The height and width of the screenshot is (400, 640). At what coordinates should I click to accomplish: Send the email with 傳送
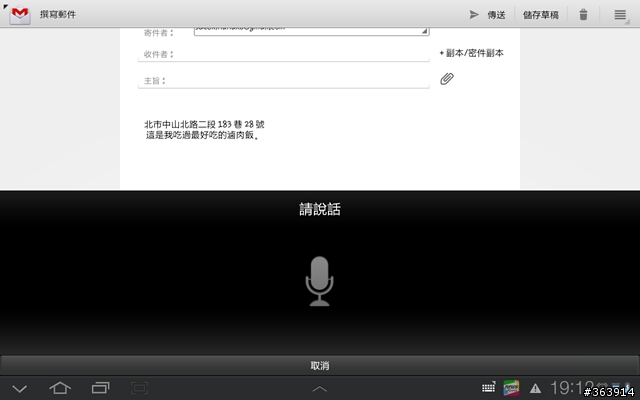pyautogui.click(x=487, y=15)
